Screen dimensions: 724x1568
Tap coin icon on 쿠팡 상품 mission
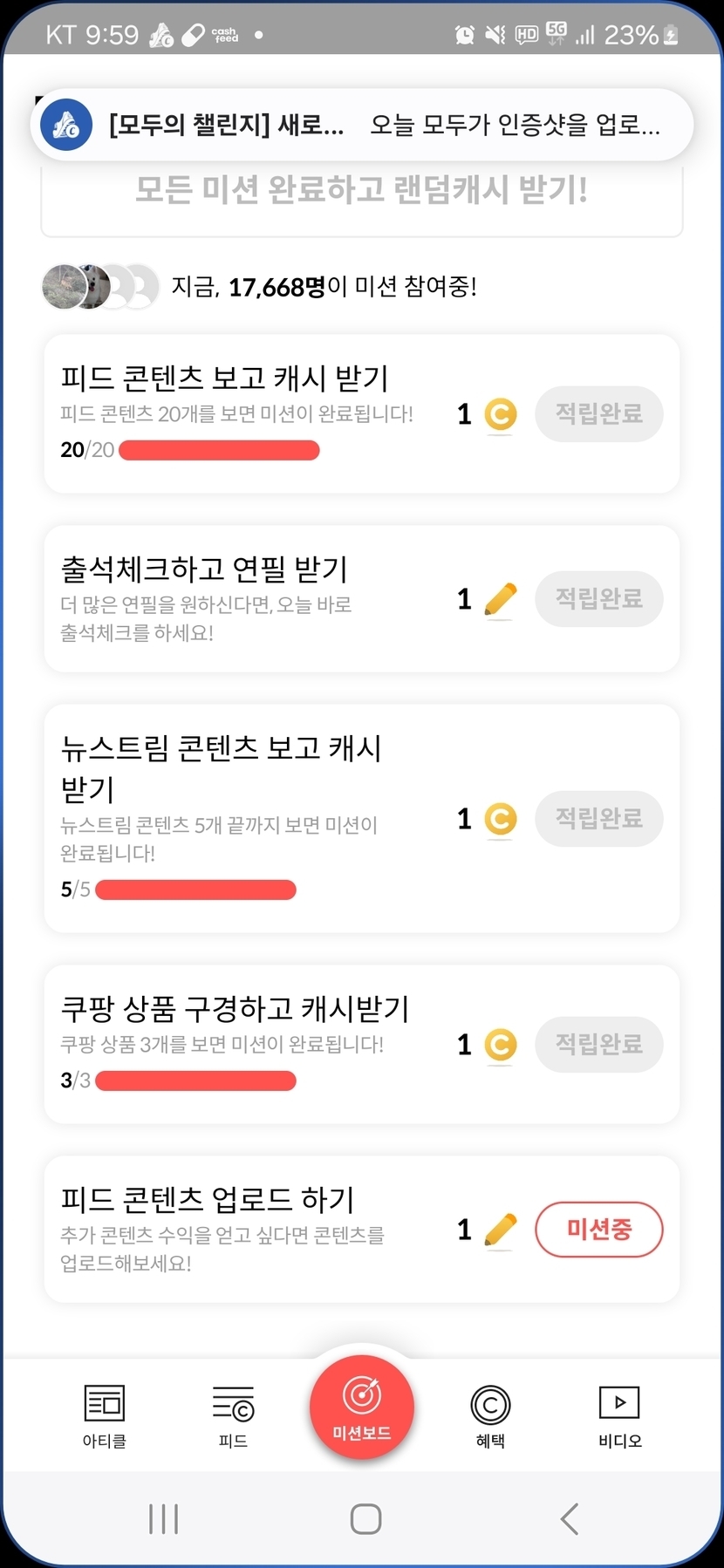(500, 1045)
